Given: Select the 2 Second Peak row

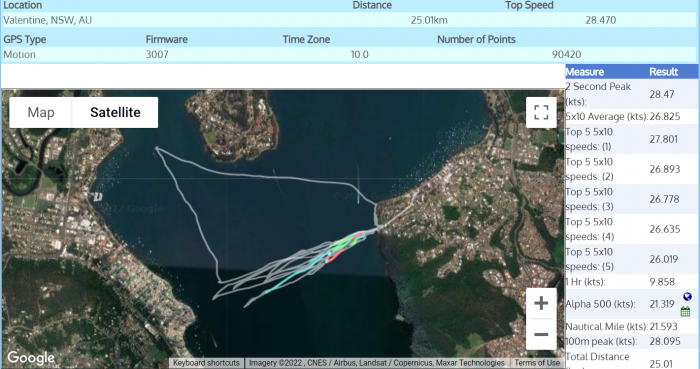Looking at the screenshot, I should [x=631, y=94].
